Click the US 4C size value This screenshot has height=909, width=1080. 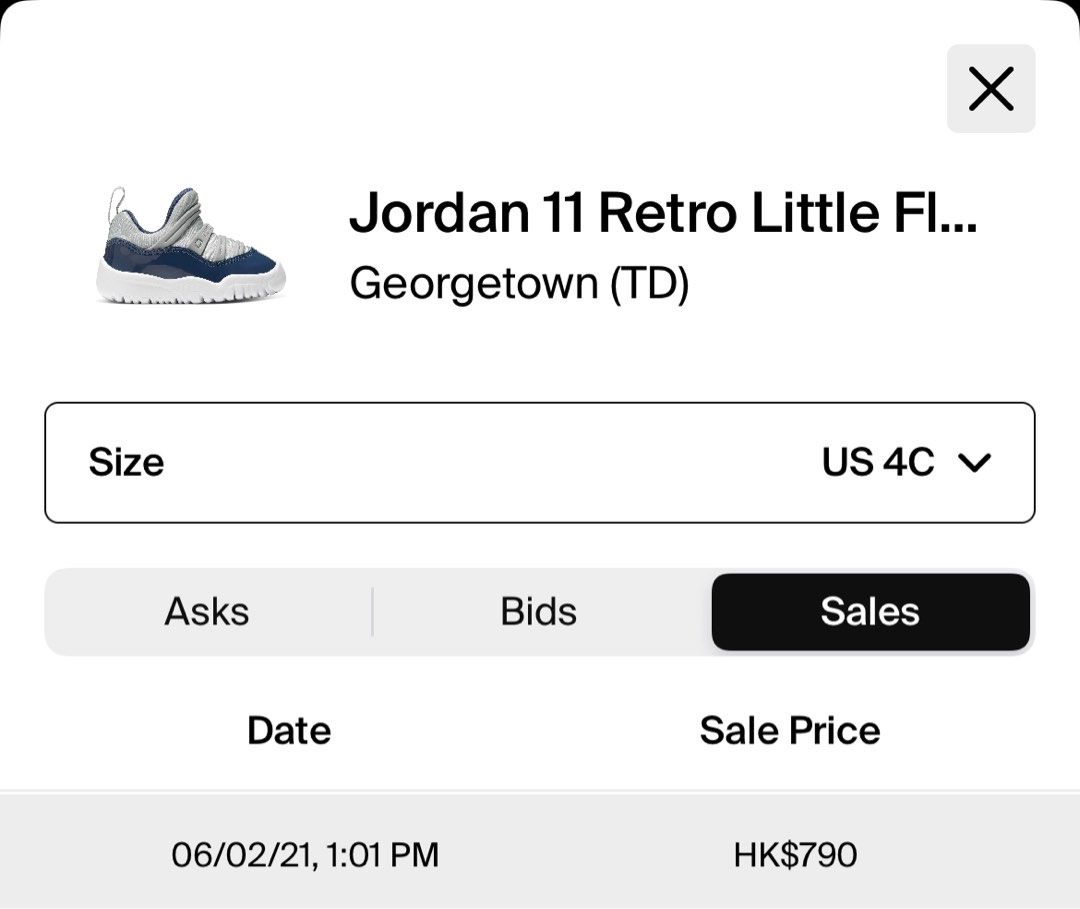(878, 462)
